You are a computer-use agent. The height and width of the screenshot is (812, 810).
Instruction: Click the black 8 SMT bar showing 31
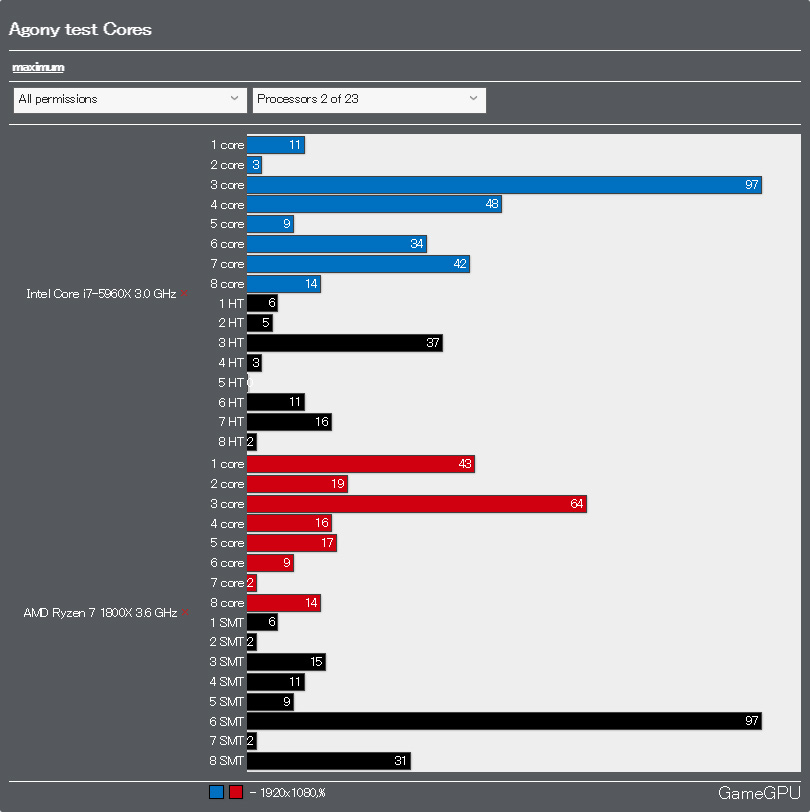328,761
